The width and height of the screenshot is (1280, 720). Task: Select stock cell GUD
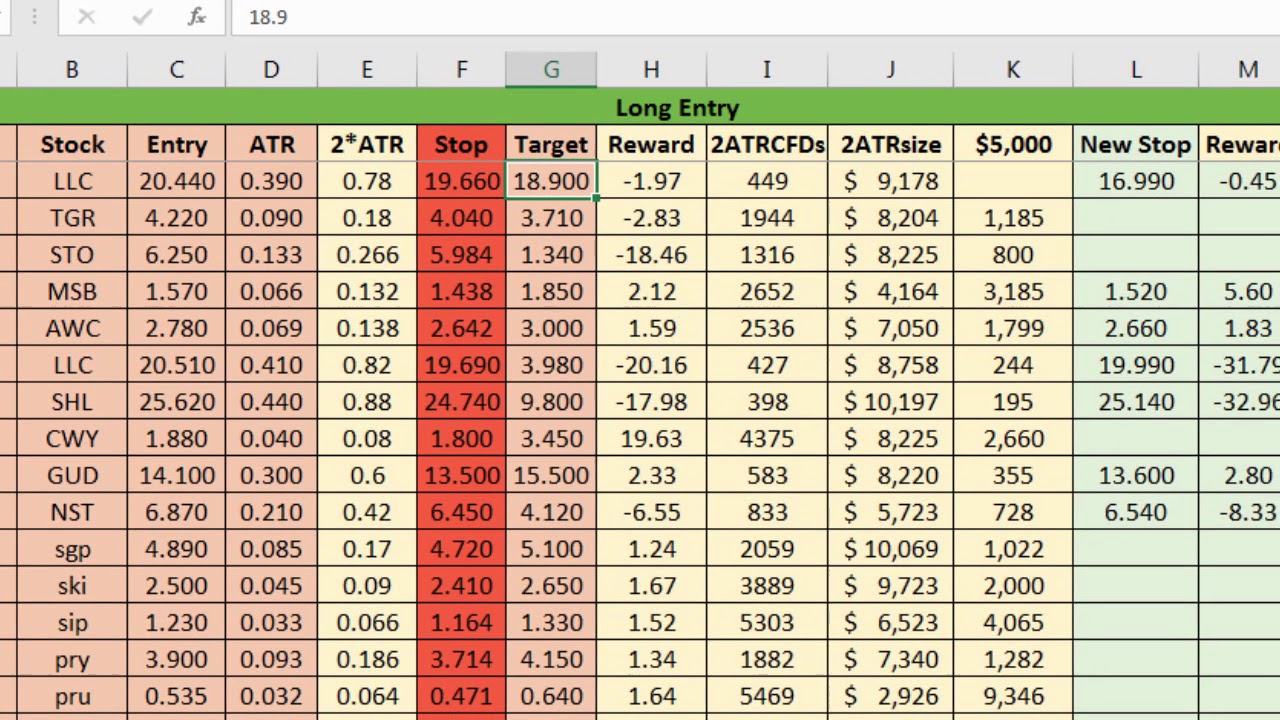point(72,475)
